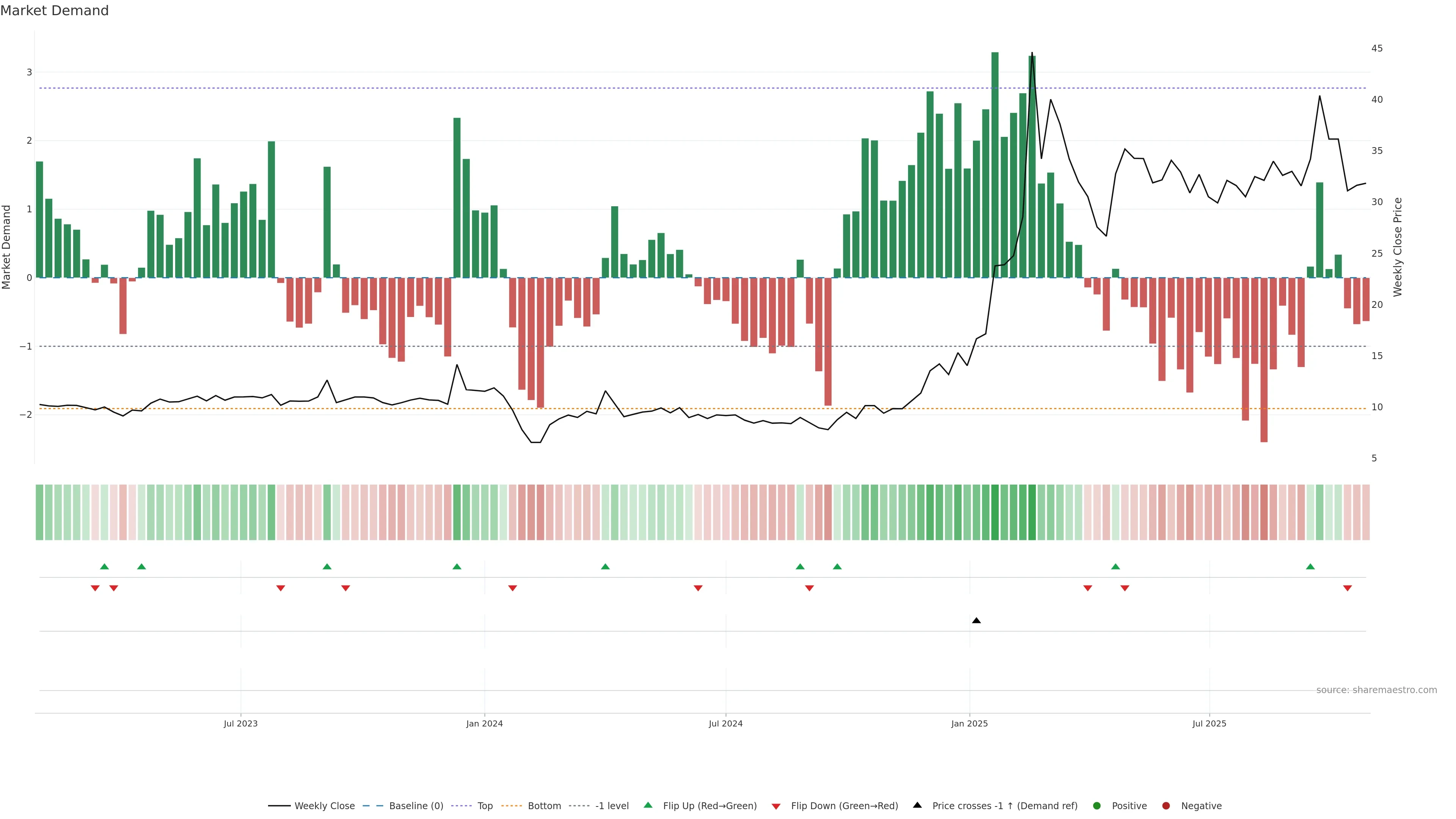This screenshot has width=1456, height=819.
Task: Toggle the Top threshold legend entry
Action: click(485, 805)
